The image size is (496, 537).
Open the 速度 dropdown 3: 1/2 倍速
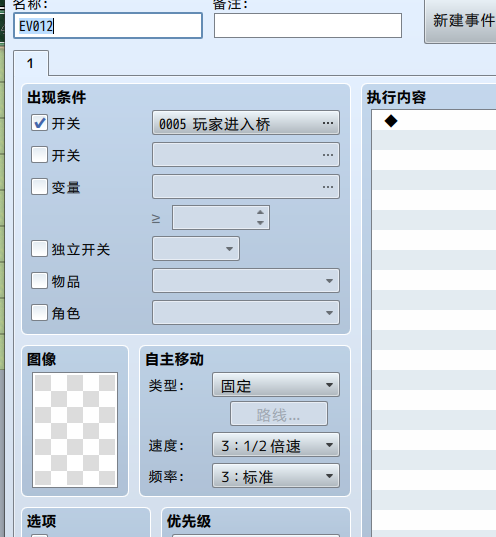click(x=276, y=445)
